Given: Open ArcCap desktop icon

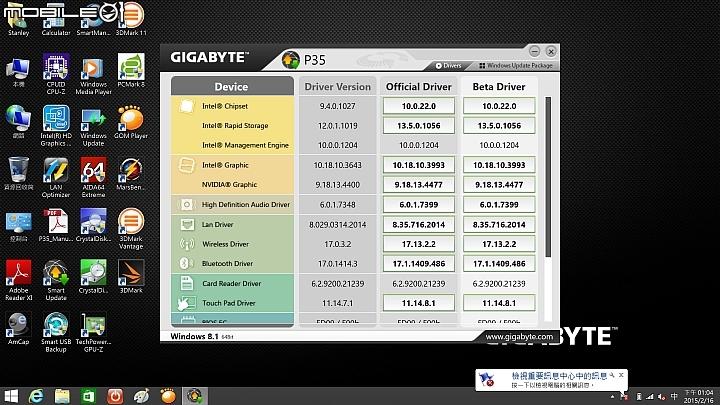Looking at the screenshot, I should click(x=18, y=328).
